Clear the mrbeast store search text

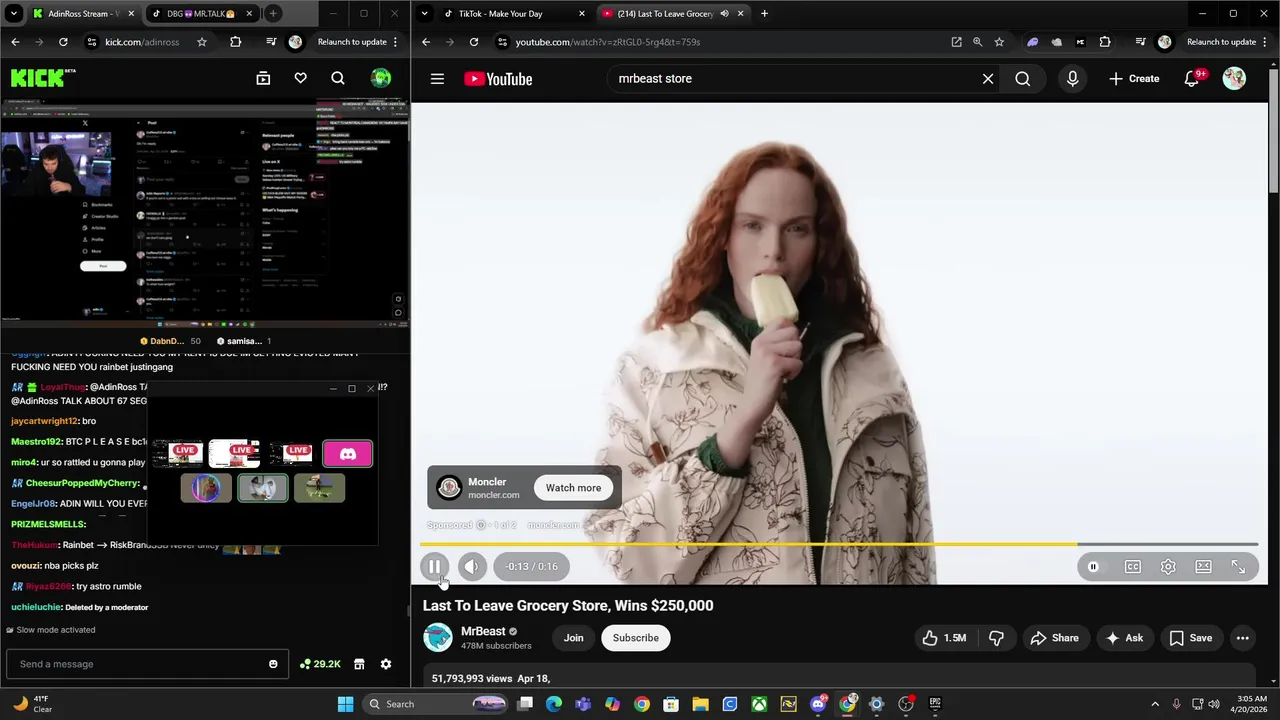(988, 79)
